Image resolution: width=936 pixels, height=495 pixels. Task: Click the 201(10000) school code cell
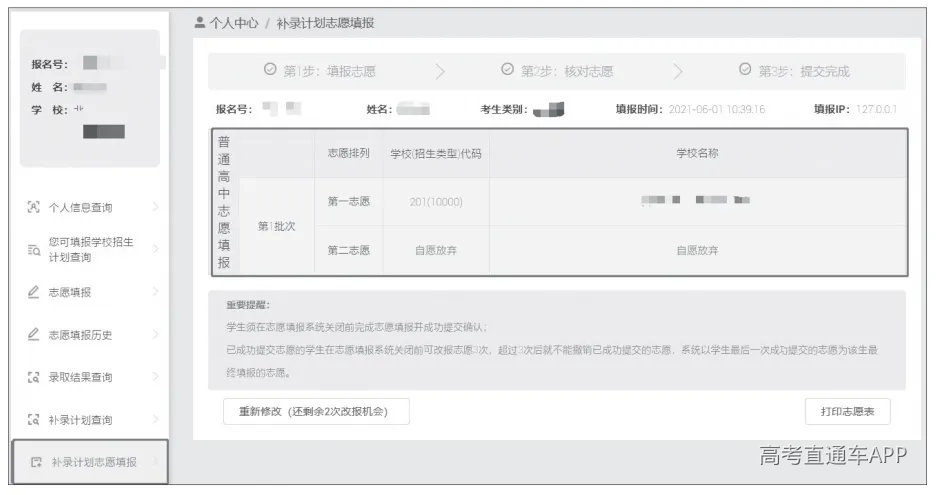tap(436, 202)
